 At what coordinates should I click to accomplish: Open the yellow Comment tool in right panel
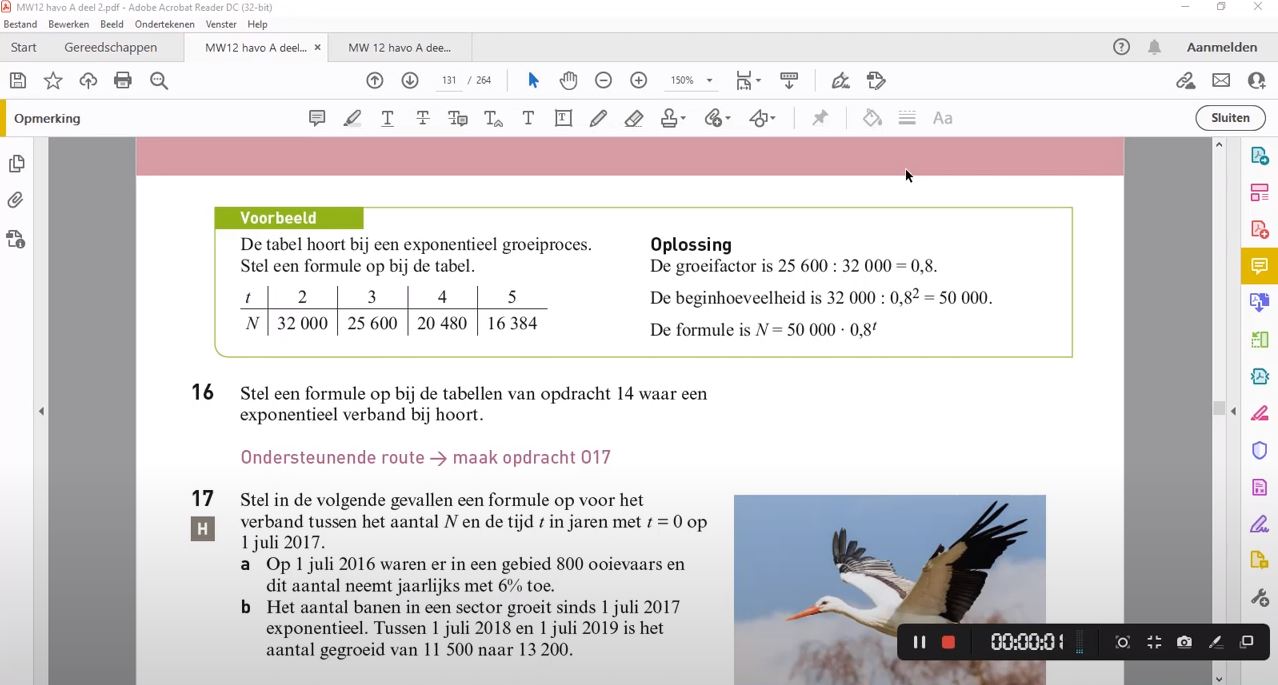tap(1259, 266)
